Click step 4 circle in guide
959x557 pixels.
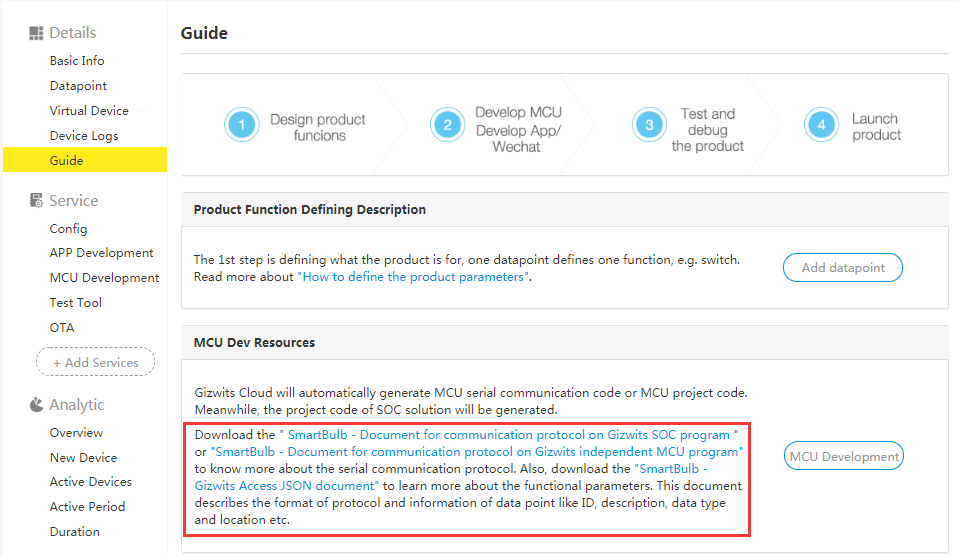821,125
